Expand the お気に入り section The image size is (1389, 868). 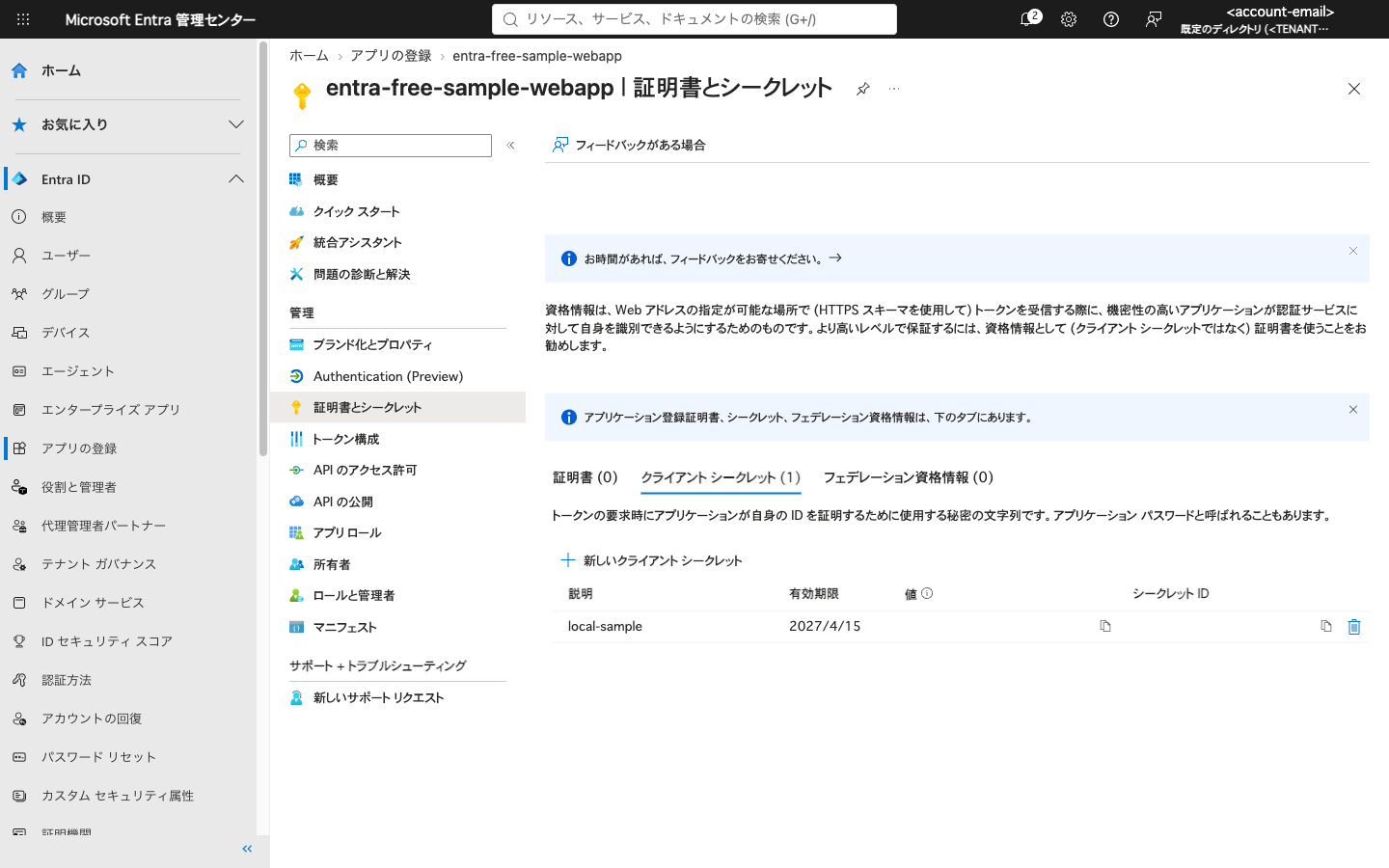(235, 124)
